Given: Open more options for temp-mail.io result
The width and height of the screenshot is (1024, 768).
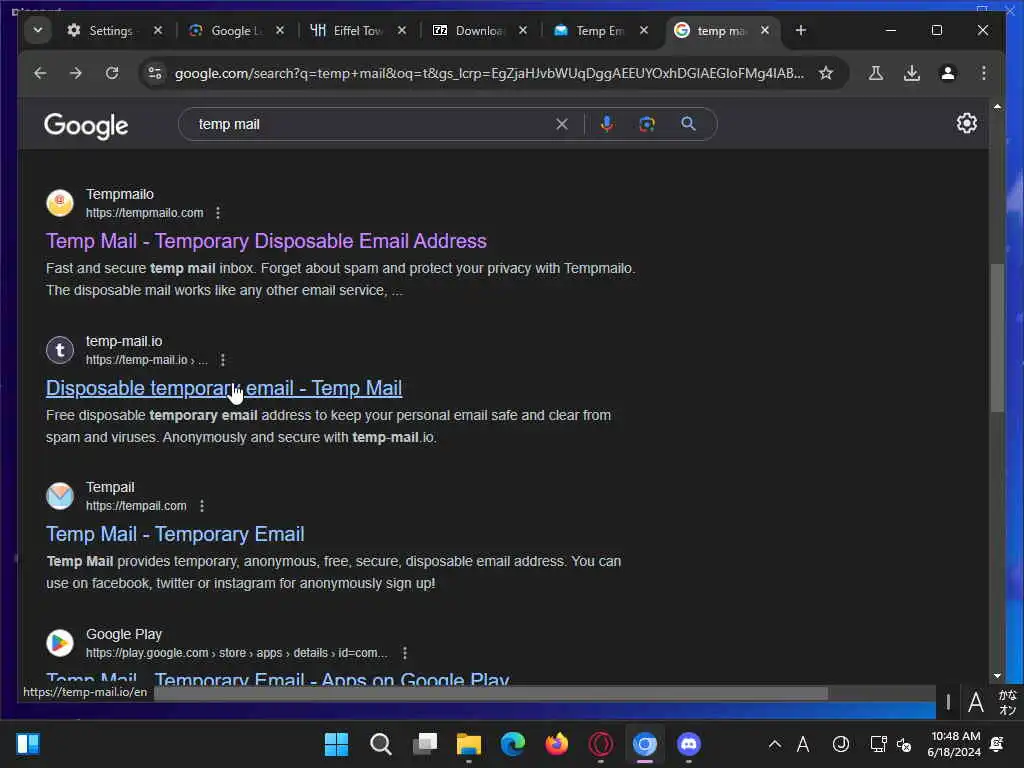Looking at the screenshot, I should pyautogui.click(x=223, y=360).
